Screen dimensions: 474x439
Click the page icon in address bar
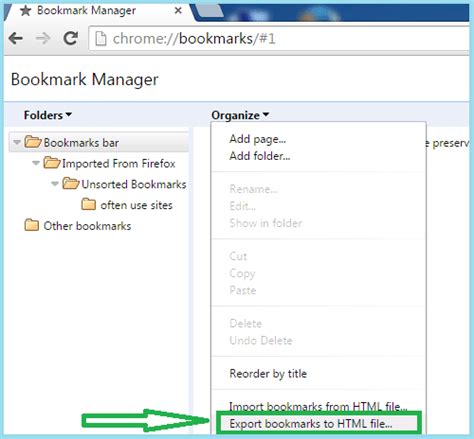coord(101,39)
